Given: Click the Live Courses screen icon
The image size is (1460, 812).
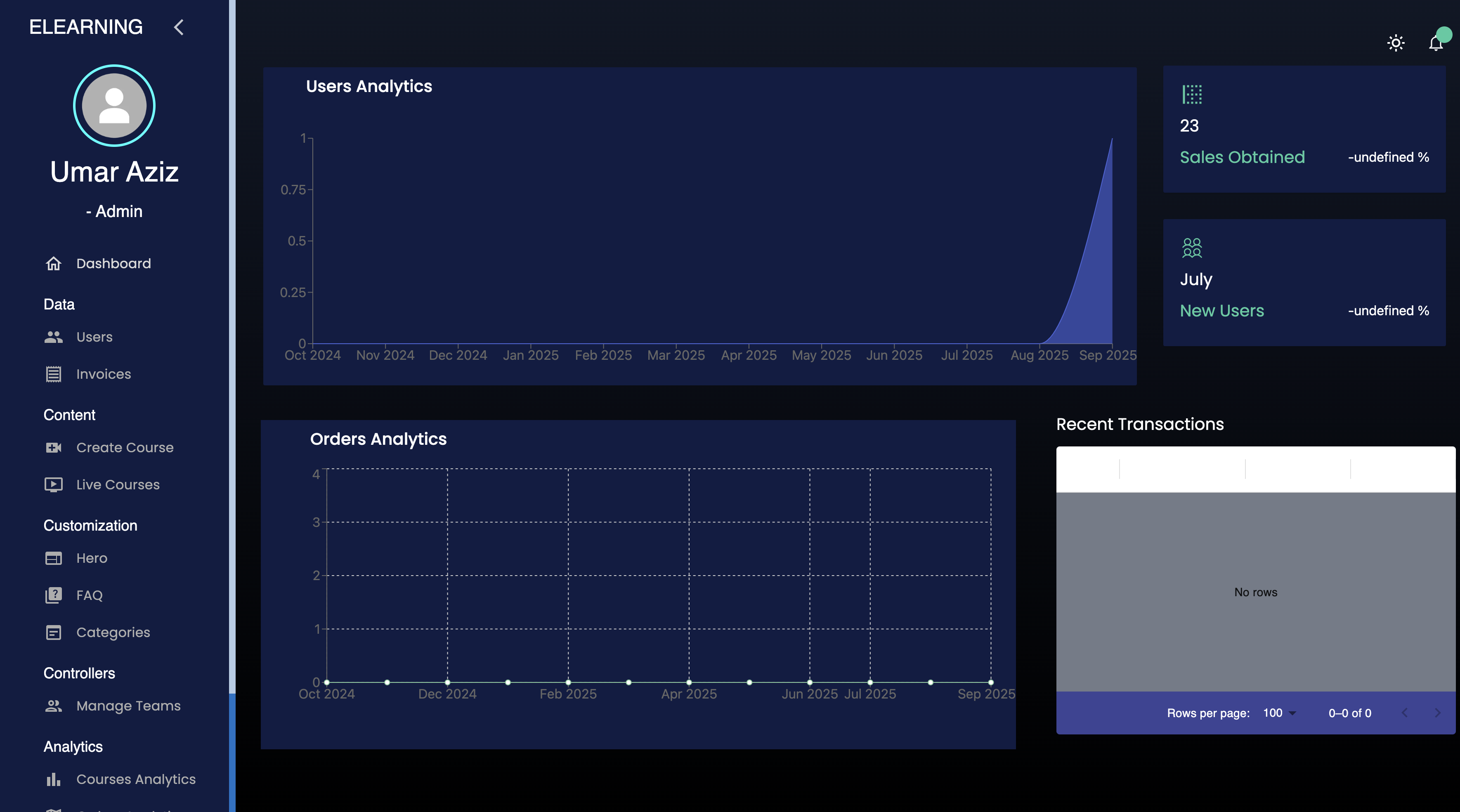Looking at the screenshot, I should pyautogui.click(x=53, y=484).
